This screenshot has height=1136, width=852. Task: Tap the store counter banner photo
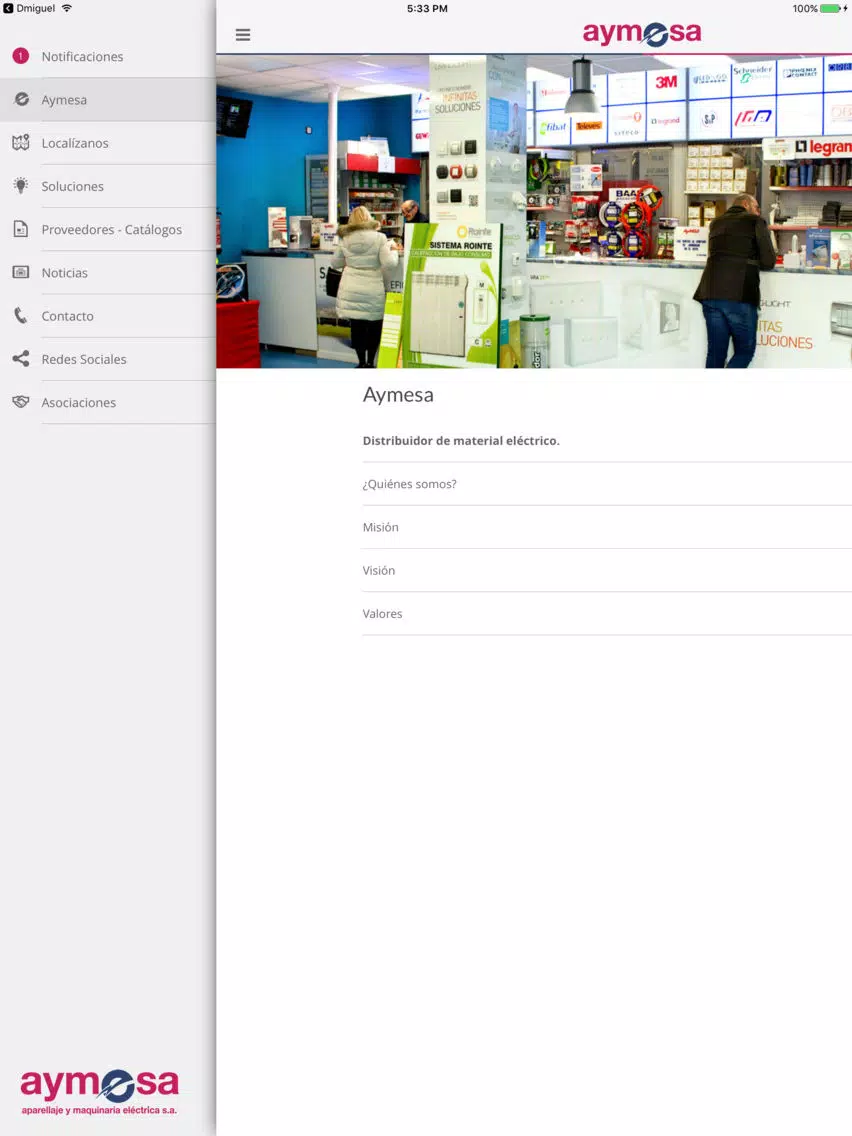(x=534, y=212)
